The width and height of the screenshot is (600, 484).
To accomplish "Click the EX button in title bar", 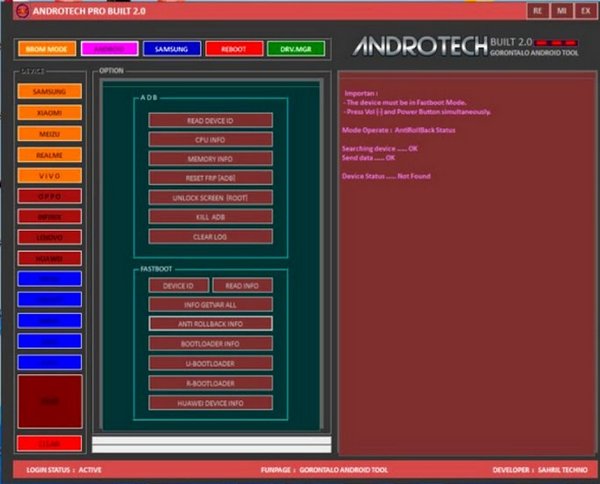I will (586, 11).
